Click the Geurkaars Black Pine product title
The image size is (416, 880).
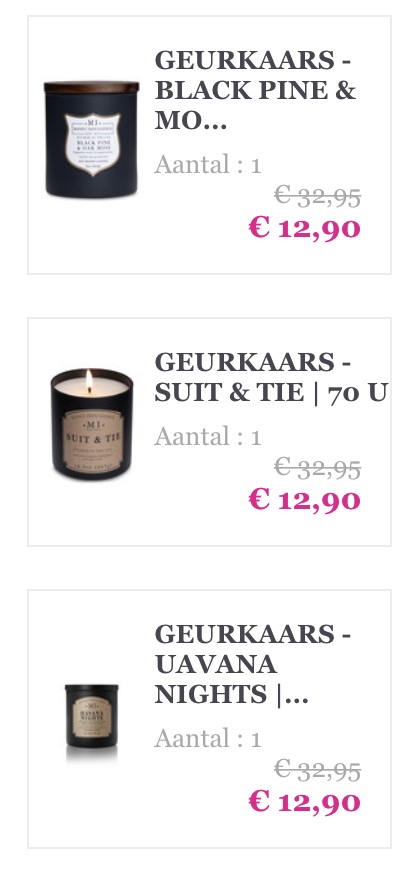(255, 90)
